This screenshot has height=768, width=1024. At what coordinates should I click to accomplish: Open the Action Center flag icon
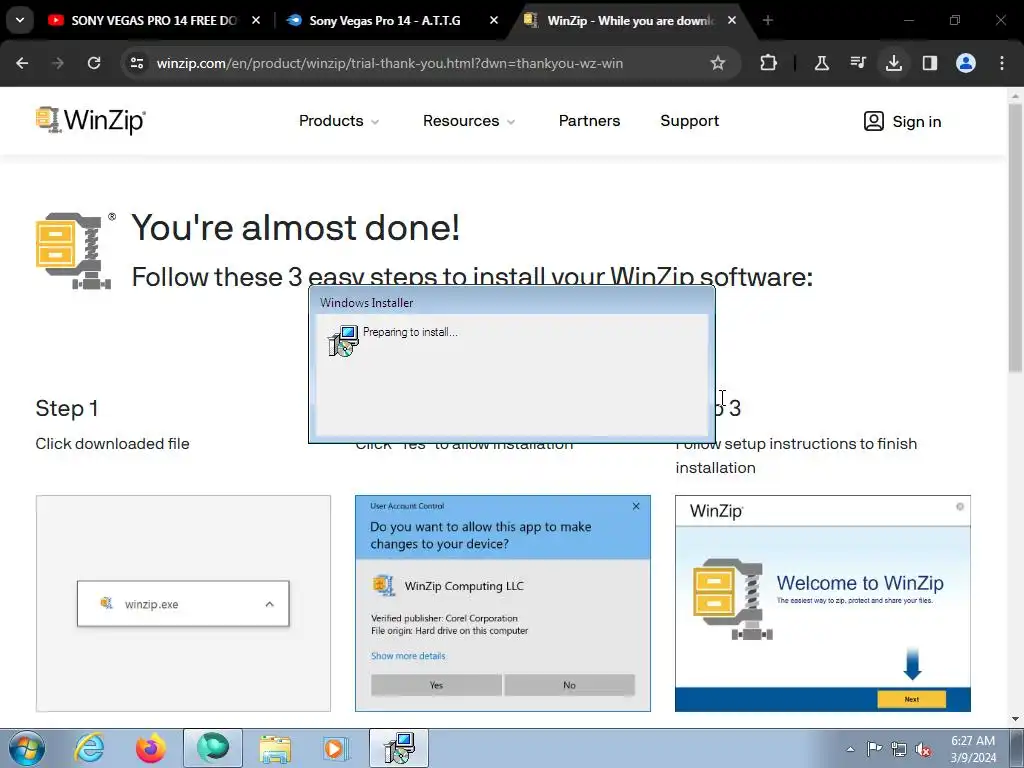(x=874, y=749)
